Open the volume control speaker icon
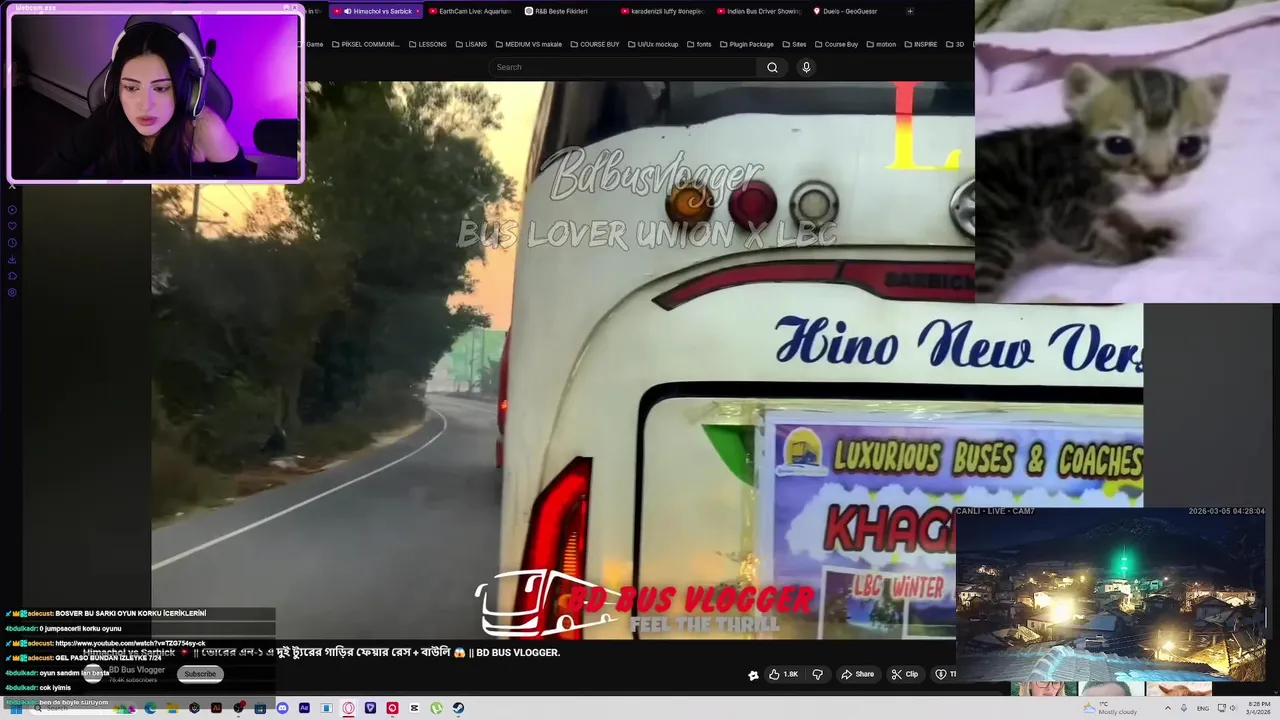Image resolution: width=1280 pixels, height=720 pixels. click(x=1234, y=708)
